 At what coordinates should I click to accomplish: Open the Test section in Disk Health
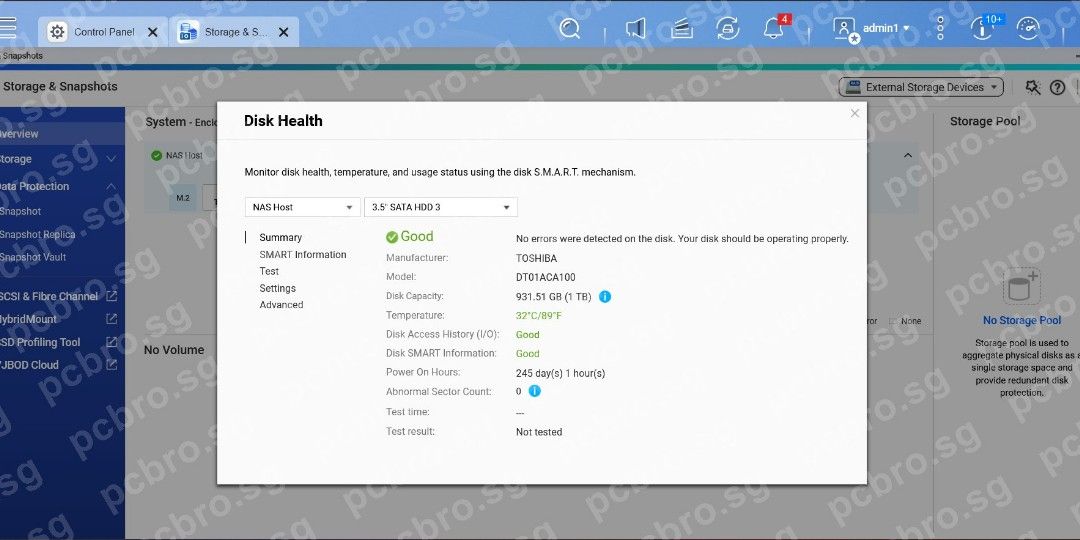[269, 271]
